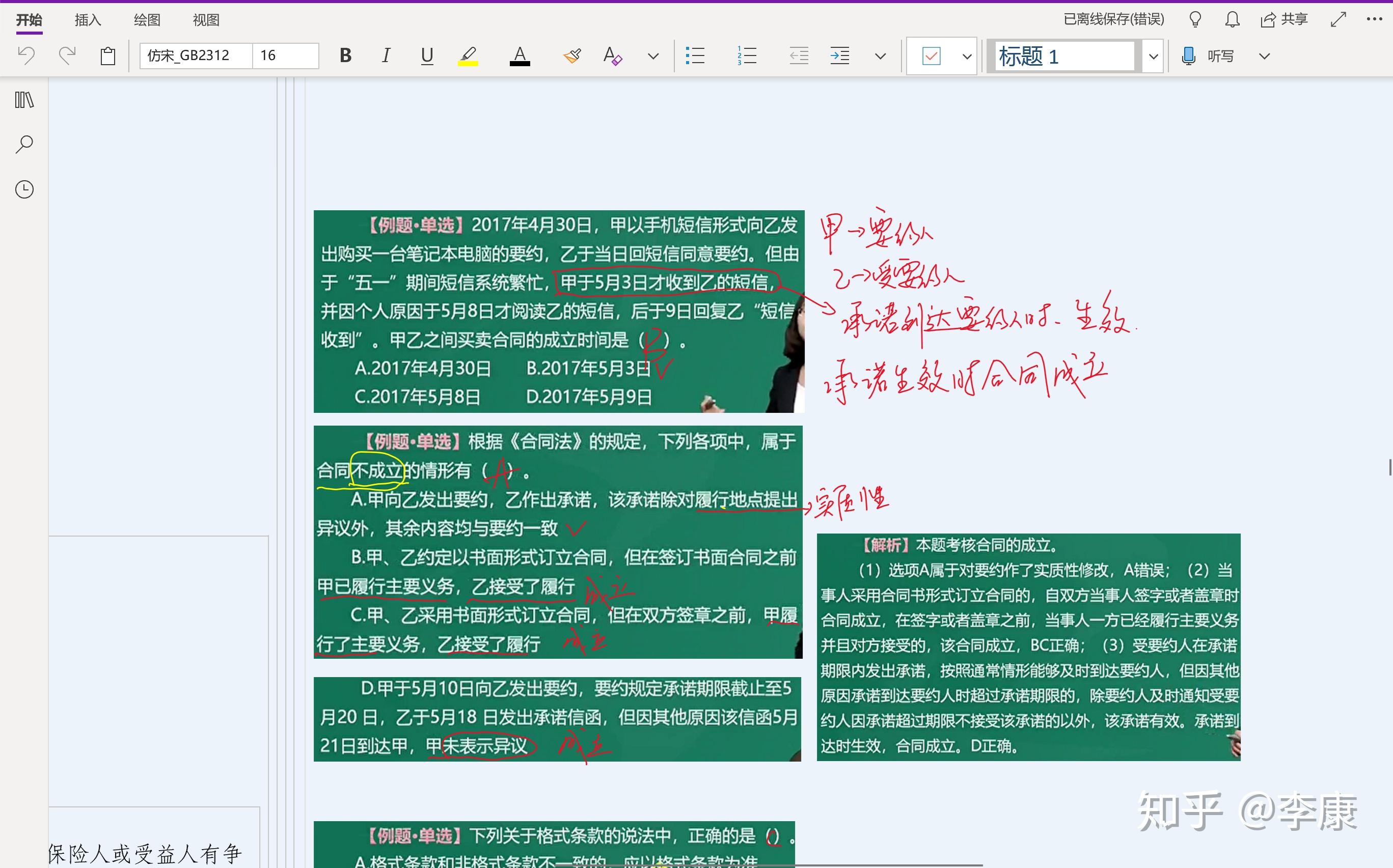Screen dimensions: 1393x868
Task: Open the notifications bell icon
Action: coord(1232,20)
